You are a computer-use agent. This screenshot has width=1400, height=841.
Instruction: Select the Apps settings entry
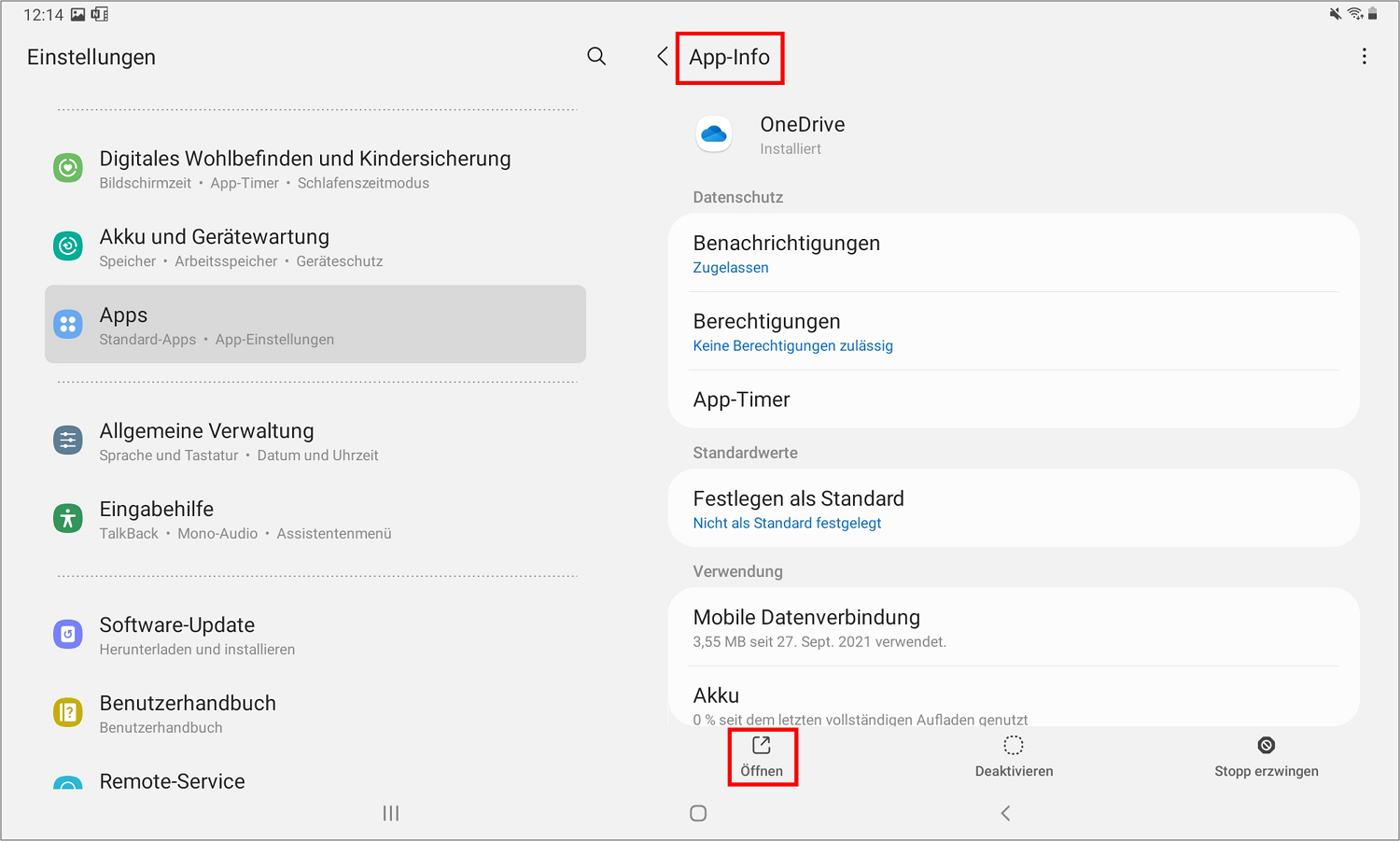tap(315, 324)
